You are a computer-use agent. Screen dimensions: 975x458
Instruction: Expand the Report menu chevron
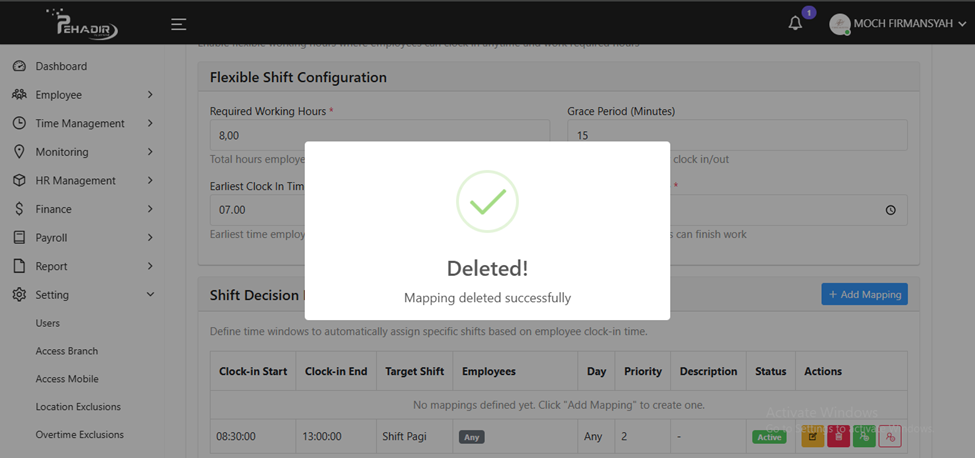[x=150, y=266]
